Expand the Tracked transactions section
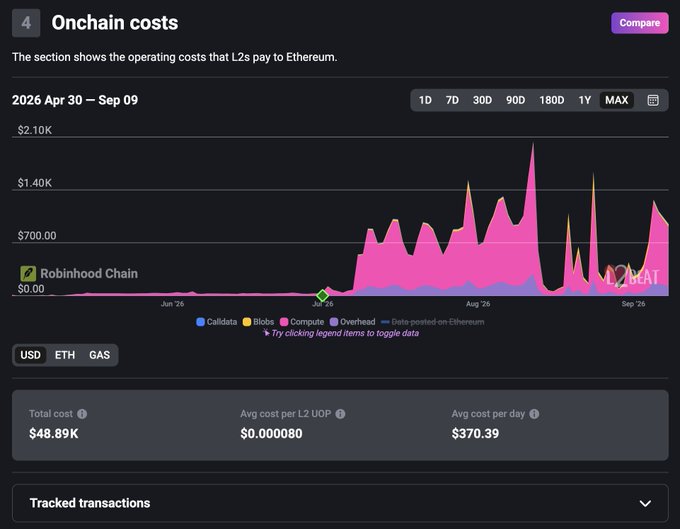This screenshot has height=529, width=680. 340,503
